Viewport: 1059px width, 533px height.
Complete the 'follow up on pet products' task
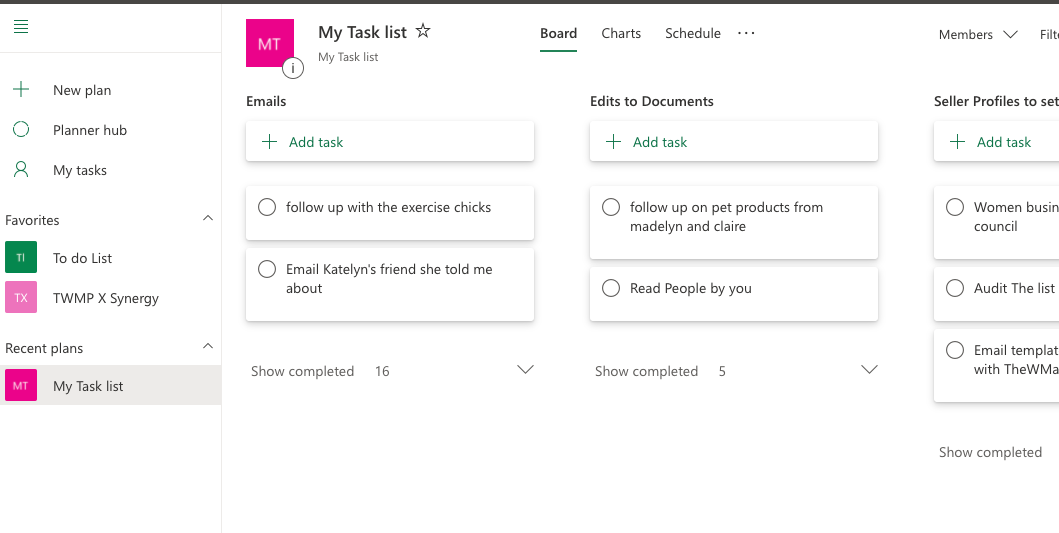pos(611,207)
